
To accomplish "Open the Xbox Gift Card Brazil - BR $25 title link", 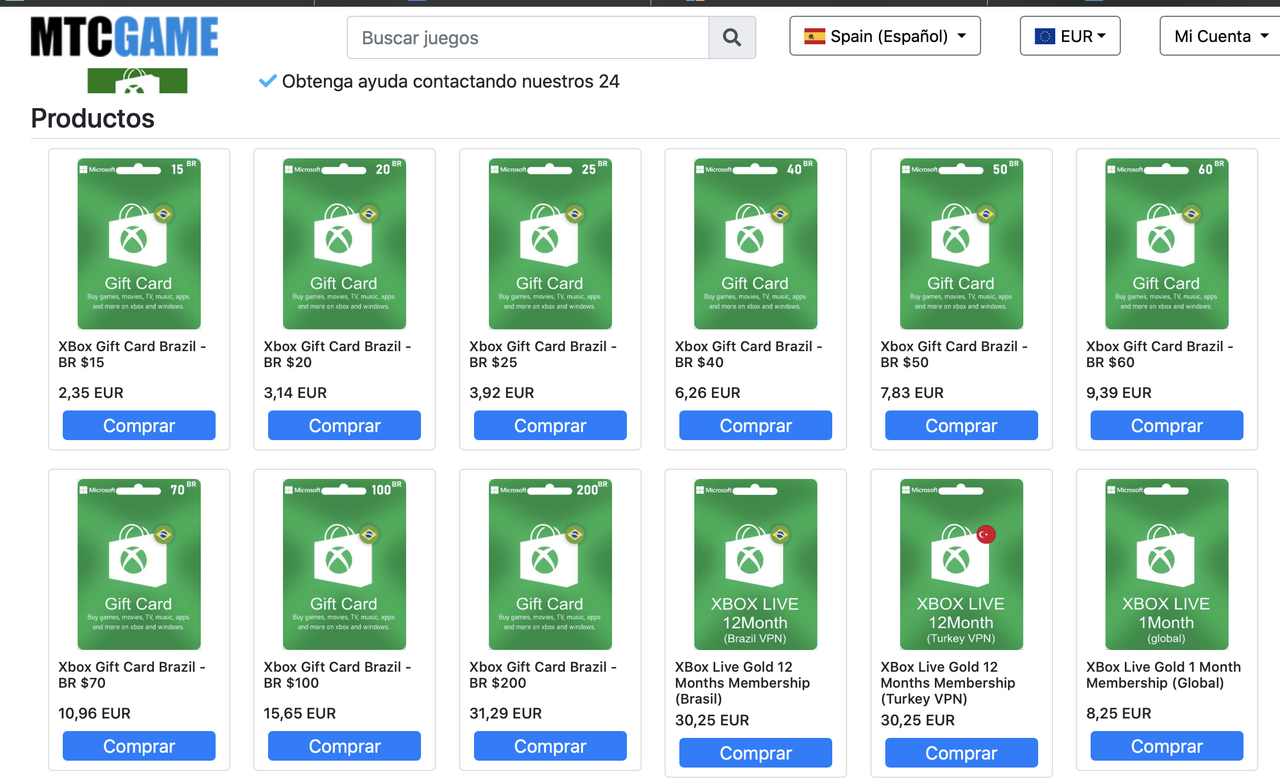I will [x=543, y=354].
